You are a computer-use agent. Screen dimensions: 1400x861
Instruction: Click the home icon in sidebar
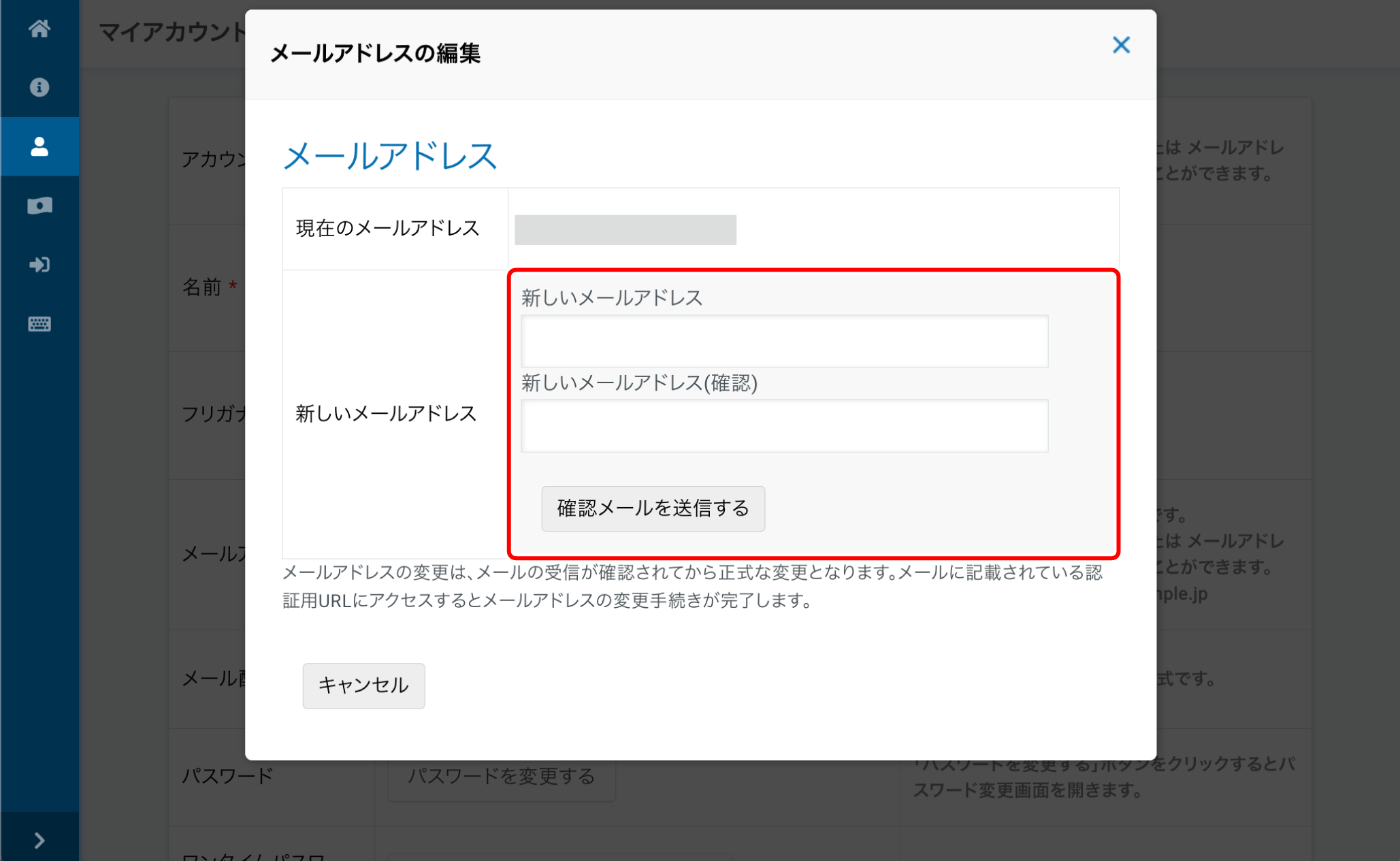39,29
